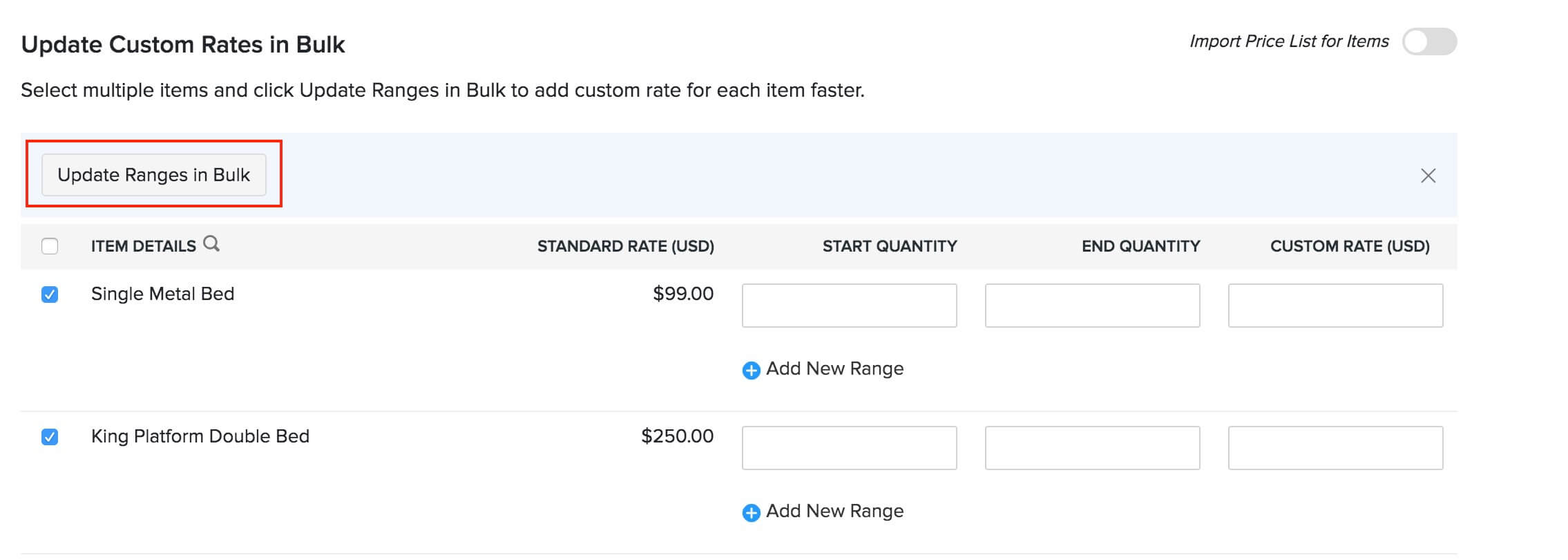Click the King Platform Double Bed item name
Screen dimensions: 1568x560
point(200,437)
